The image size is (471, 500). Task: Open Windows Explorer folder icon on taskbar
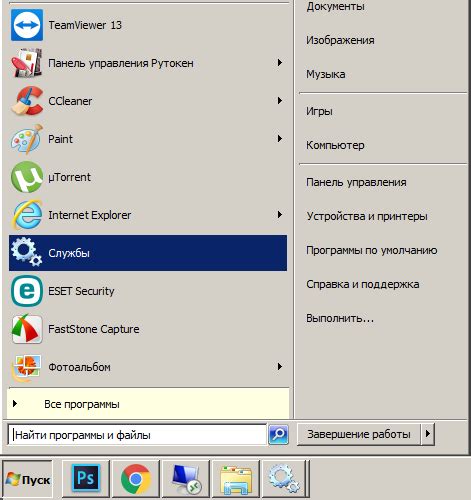point(236,479)
